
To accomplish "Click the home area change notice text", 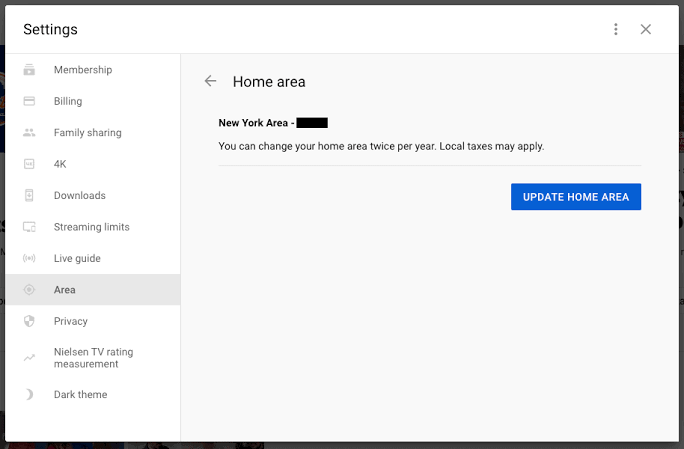I will 381,146.
